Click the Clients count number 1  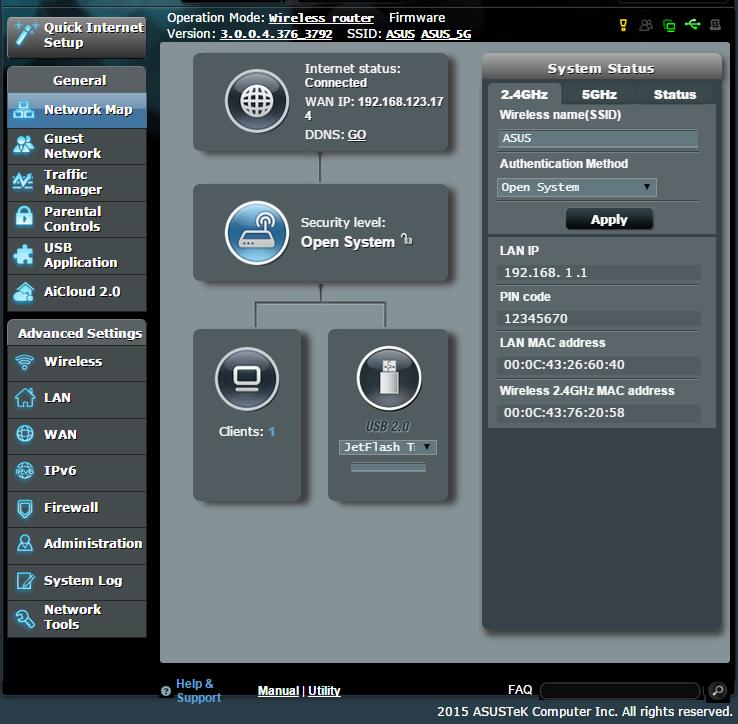[272, 432]
